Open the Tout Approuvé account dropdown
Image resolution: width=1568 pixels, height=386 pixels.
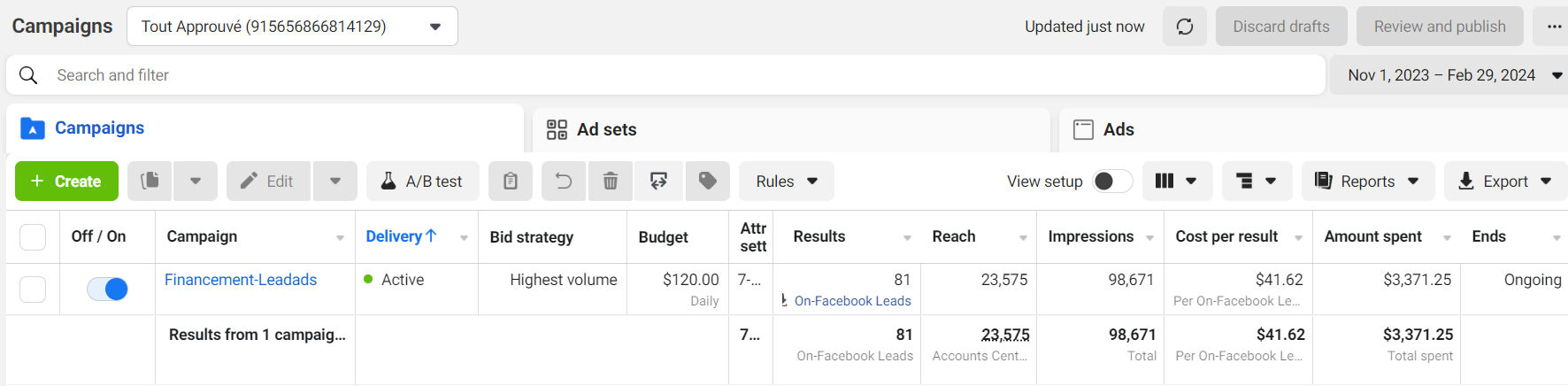pyautogui.click(x=292, y=27)
